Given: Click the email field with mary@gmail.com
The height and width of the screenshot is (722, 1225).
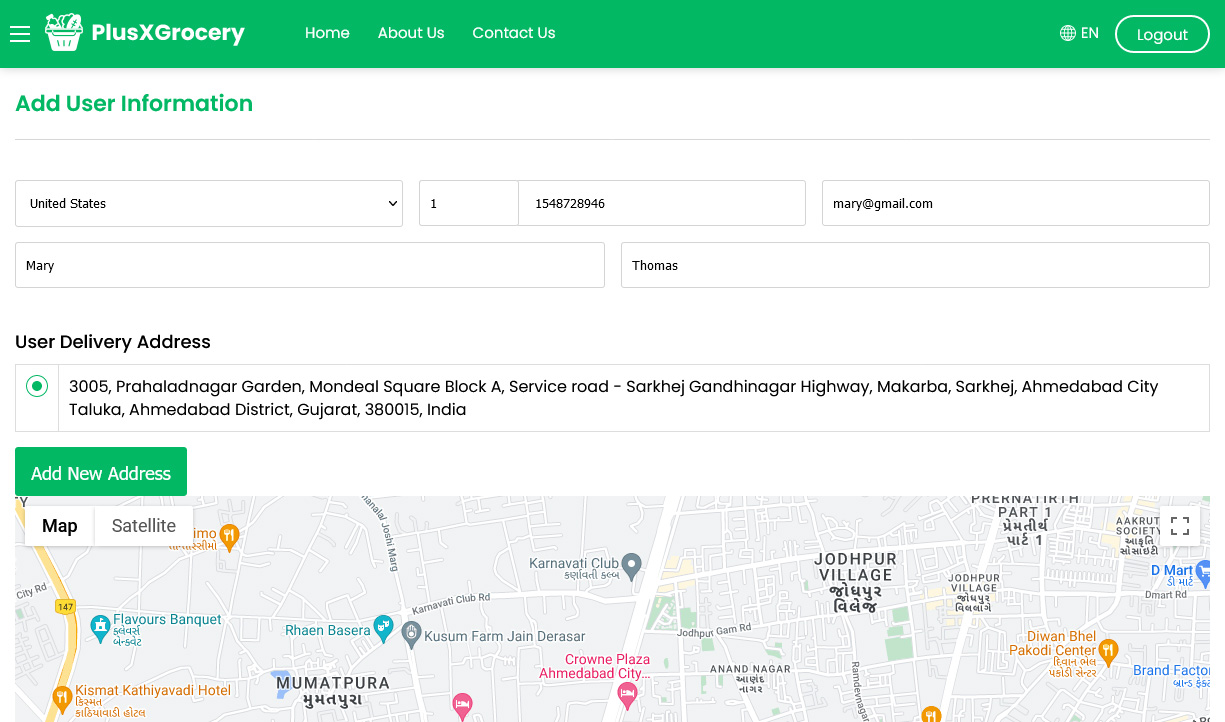Looking at the screenshot, I should 1016,203.
